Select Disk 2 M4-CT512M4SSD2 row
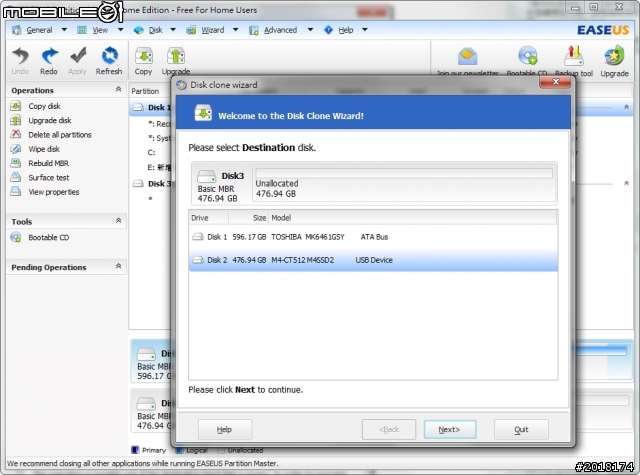640x475 pixels. coord(373,260)
